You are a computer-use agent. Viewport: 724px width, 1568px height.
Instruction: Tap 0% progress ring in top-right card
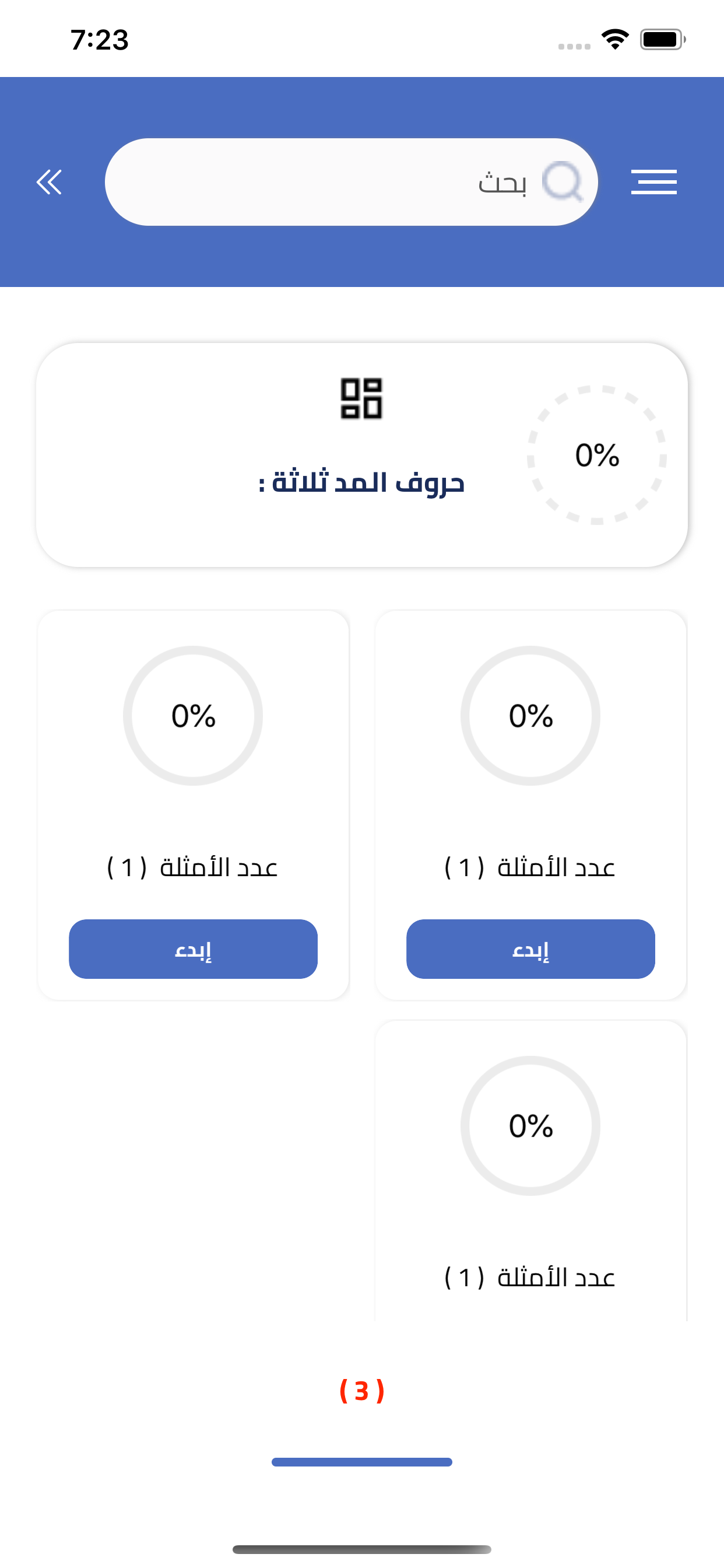530,715
